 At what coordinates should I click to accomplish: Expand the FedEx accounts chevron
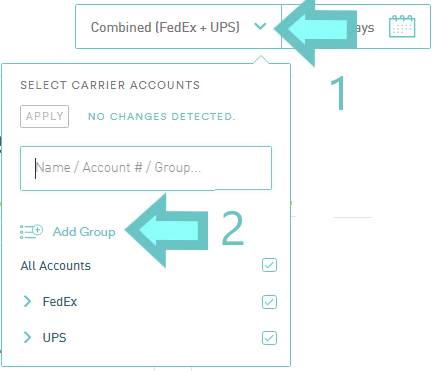coord(28,301)
